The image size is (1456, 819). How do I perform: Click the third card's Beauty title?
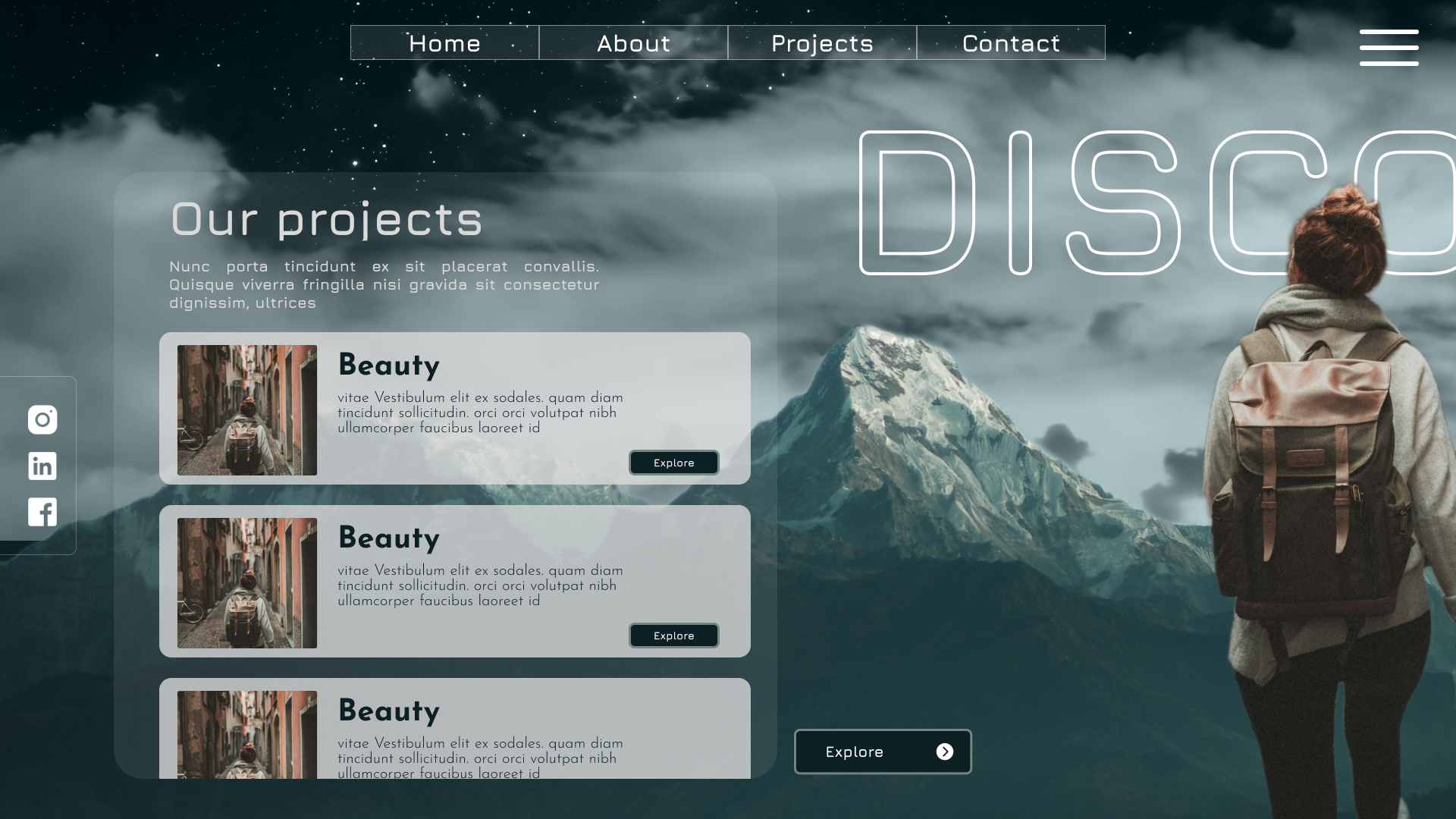coord(388,711)
